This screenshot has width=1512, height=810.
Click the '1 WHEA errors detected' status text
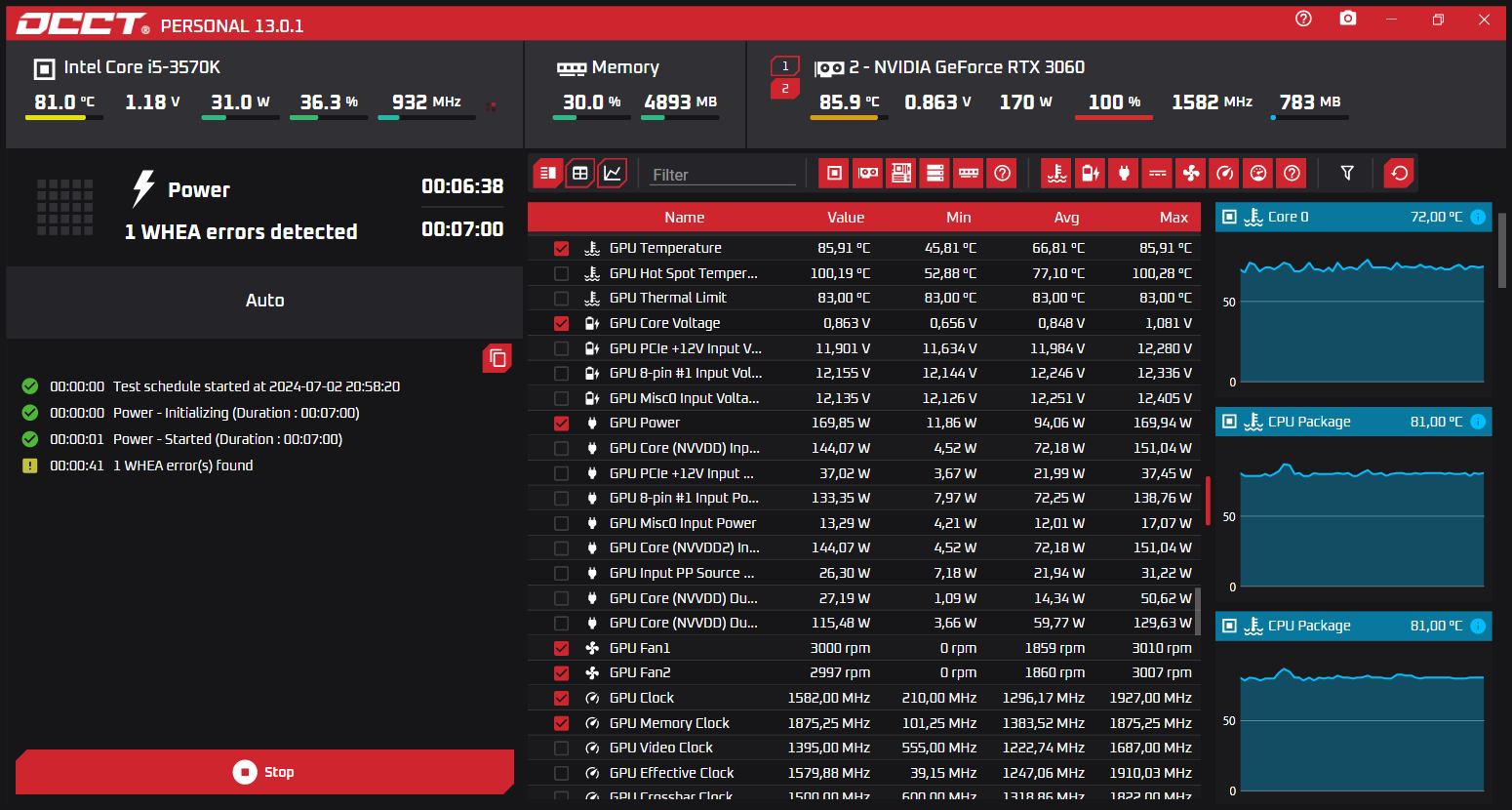click(x=241, y=232)
